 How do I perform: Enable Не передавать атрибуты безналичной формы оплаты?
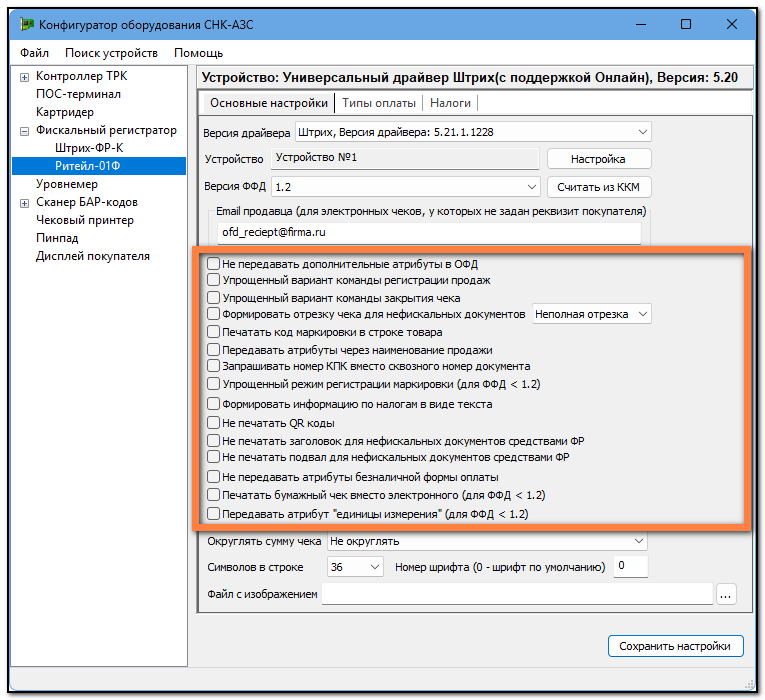(213, 477)
